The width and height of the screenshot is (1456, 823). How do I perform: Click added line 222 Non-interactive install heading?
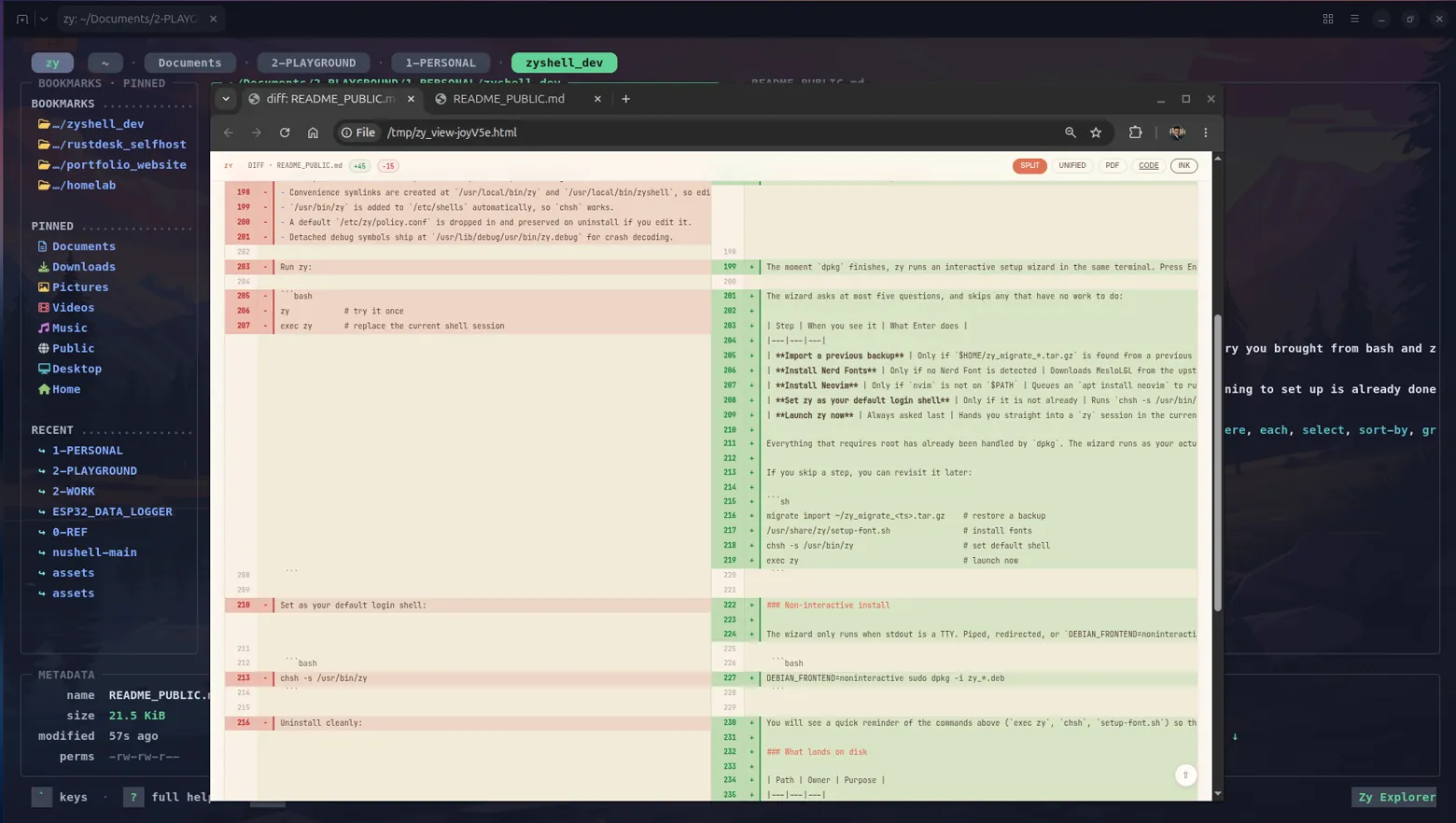pyautogui.click(x=954, y=606)
